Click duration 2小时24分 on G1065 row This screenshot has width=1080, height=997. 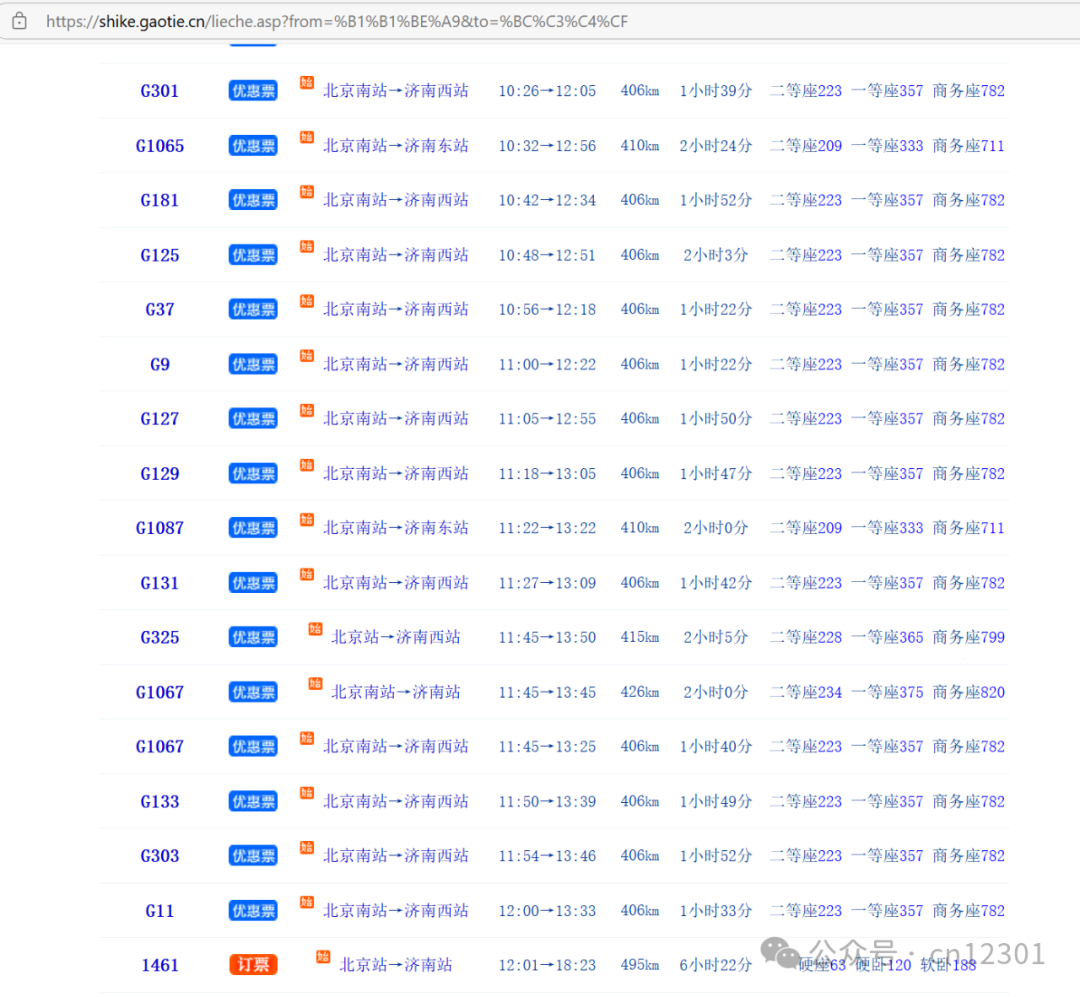coord(716,146)
